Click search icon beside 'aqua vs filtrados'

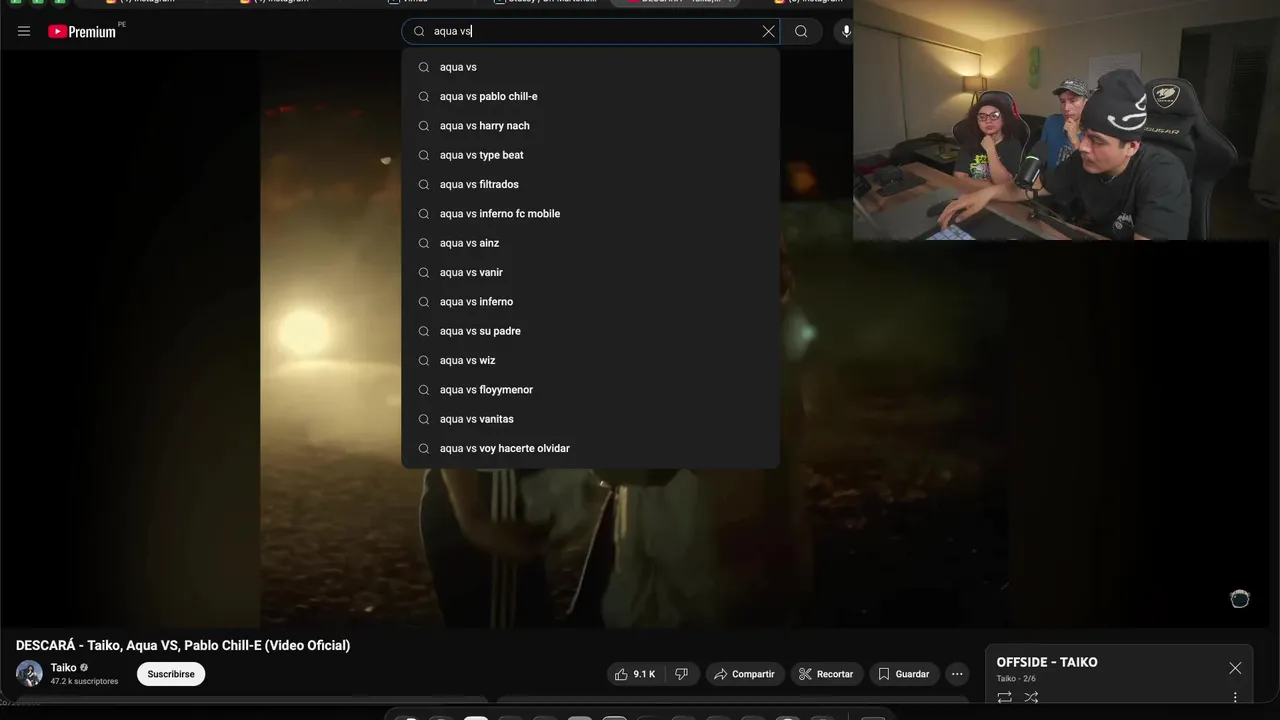click(424, 184)
